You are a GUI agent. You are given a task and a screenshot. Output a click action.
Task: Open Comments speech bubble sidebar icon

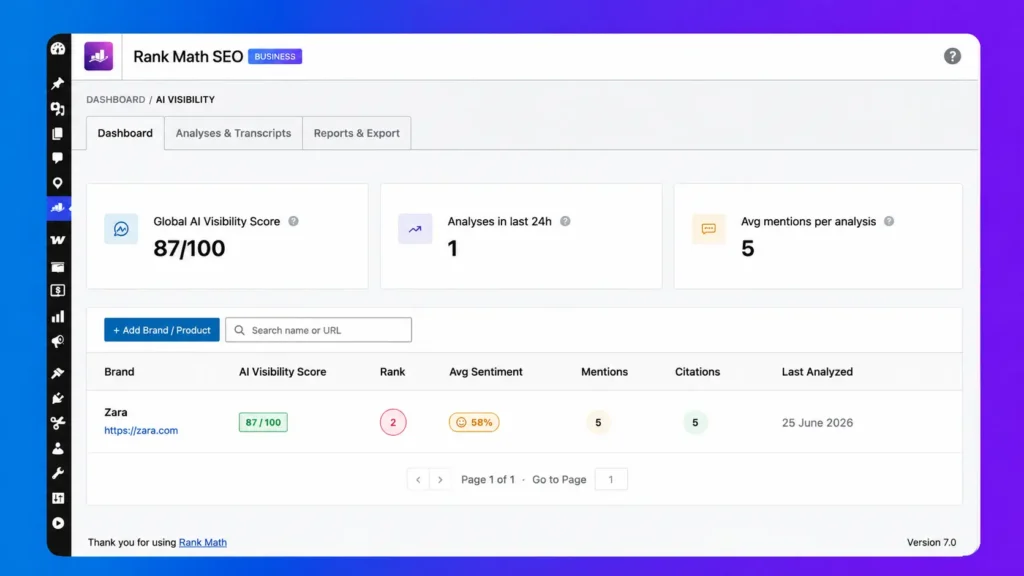(58, 158)
